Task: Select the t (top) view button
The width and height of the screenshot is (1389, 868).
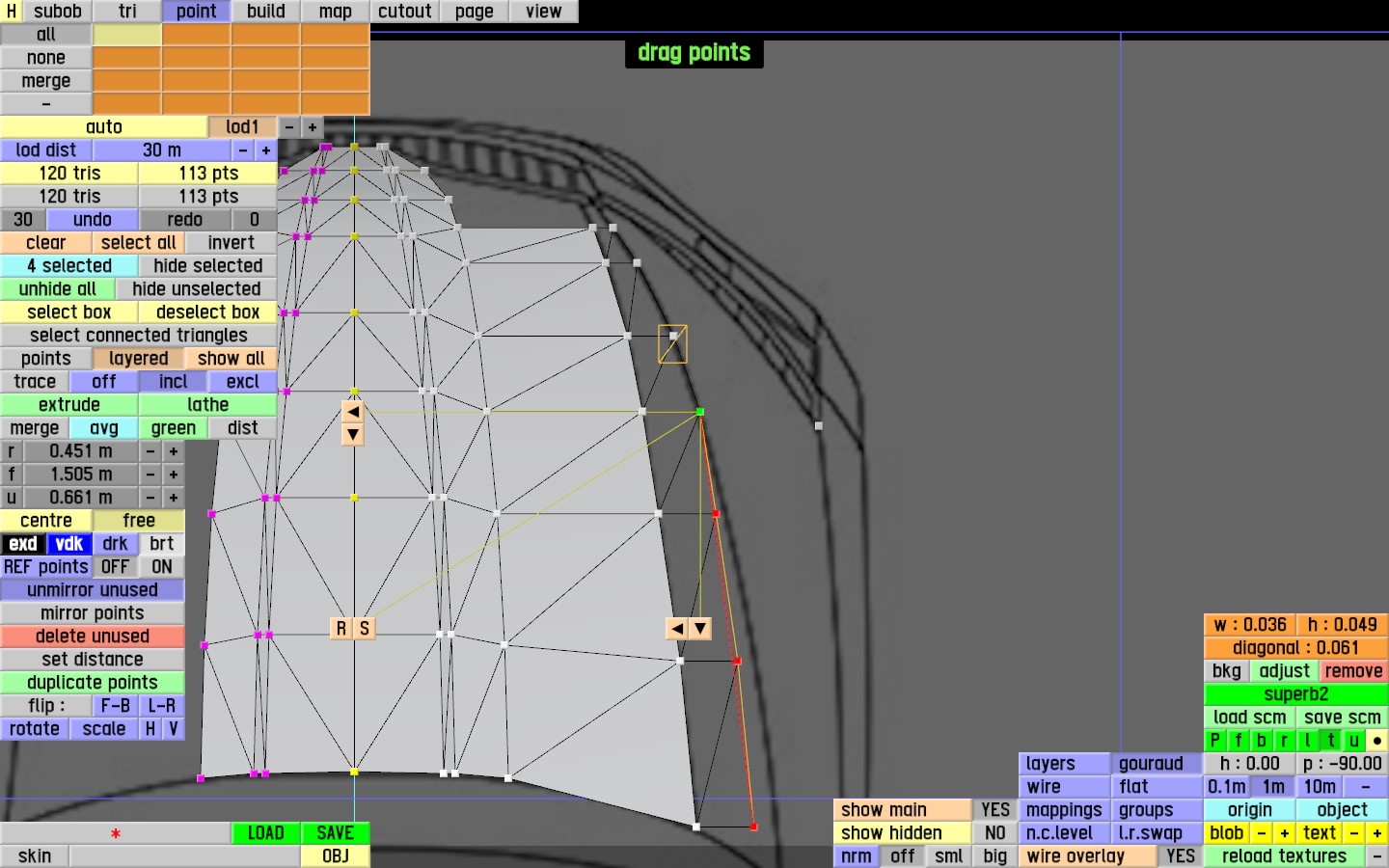Action: click(x=1331, y=741)
